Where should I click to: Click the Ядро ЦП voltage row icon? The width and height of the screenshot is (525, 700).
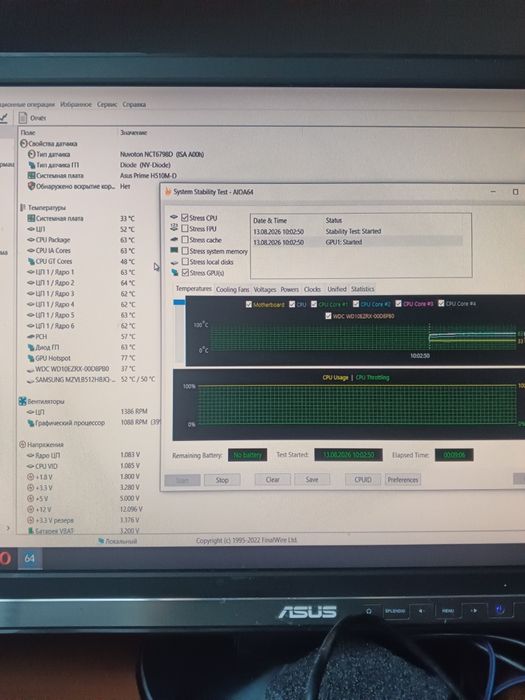coord(31,455)
